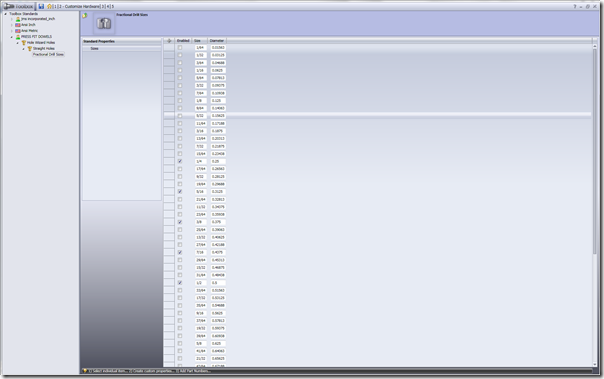604x379 pixels.
Task: Click the Save floppy disk icon
Action: (41, 6)
